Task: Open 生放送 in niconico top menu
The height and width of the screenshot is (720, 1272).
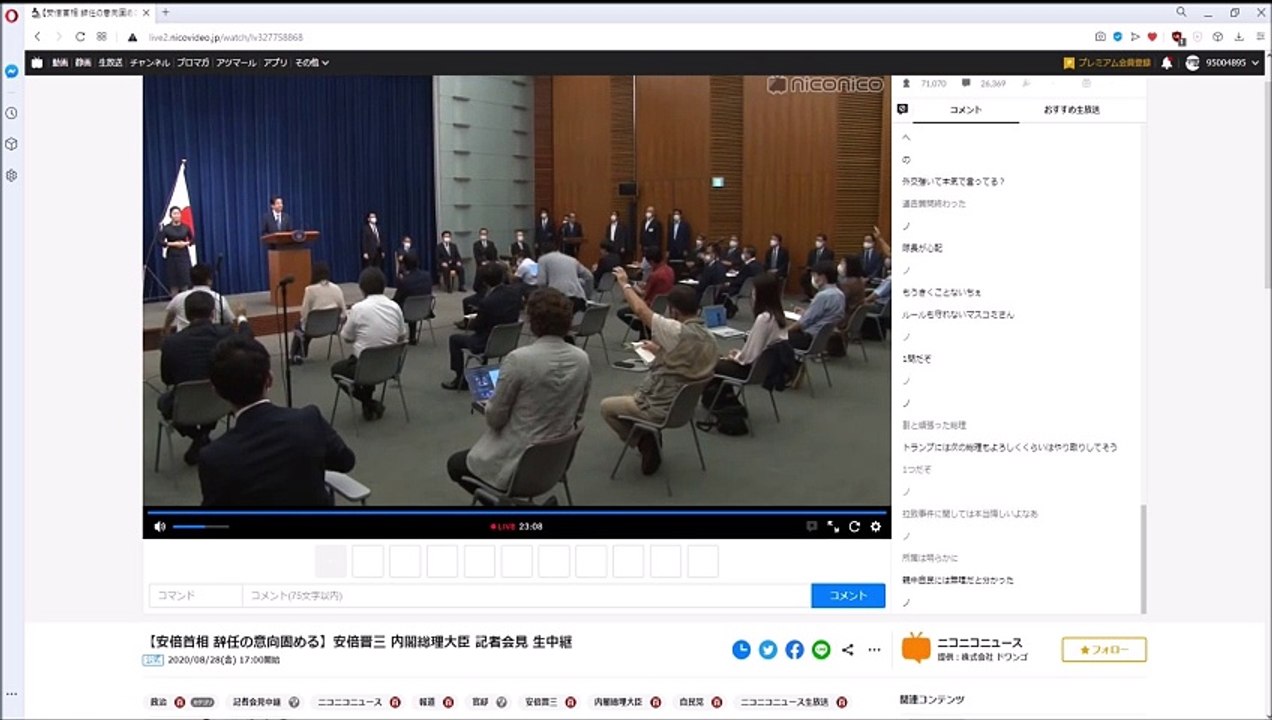Action: pyautogui.click(x=110, y=62)
